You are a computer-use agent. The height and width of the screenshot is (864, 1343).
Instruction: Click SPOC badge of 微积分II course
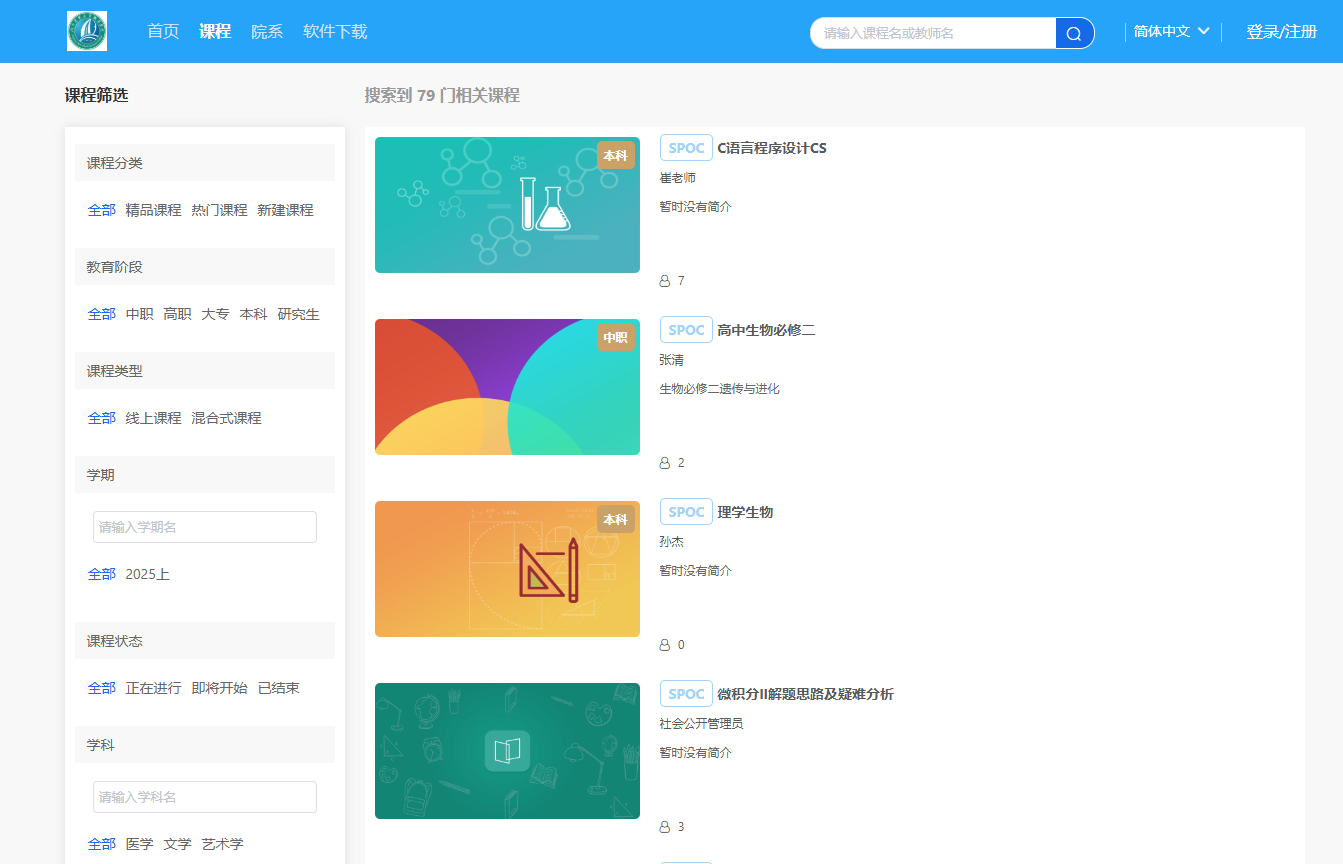[x=686, y=694]
